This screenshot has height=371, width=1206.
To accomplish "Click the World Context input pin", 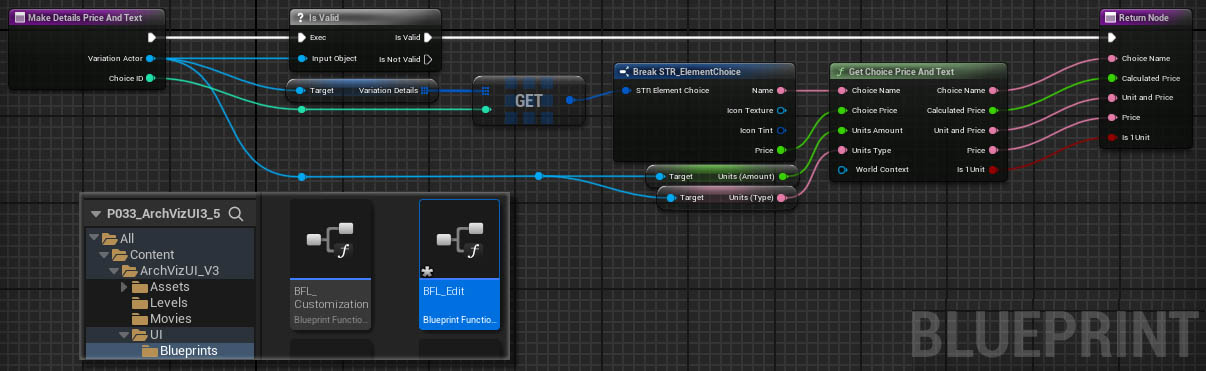I will [842, 169].
